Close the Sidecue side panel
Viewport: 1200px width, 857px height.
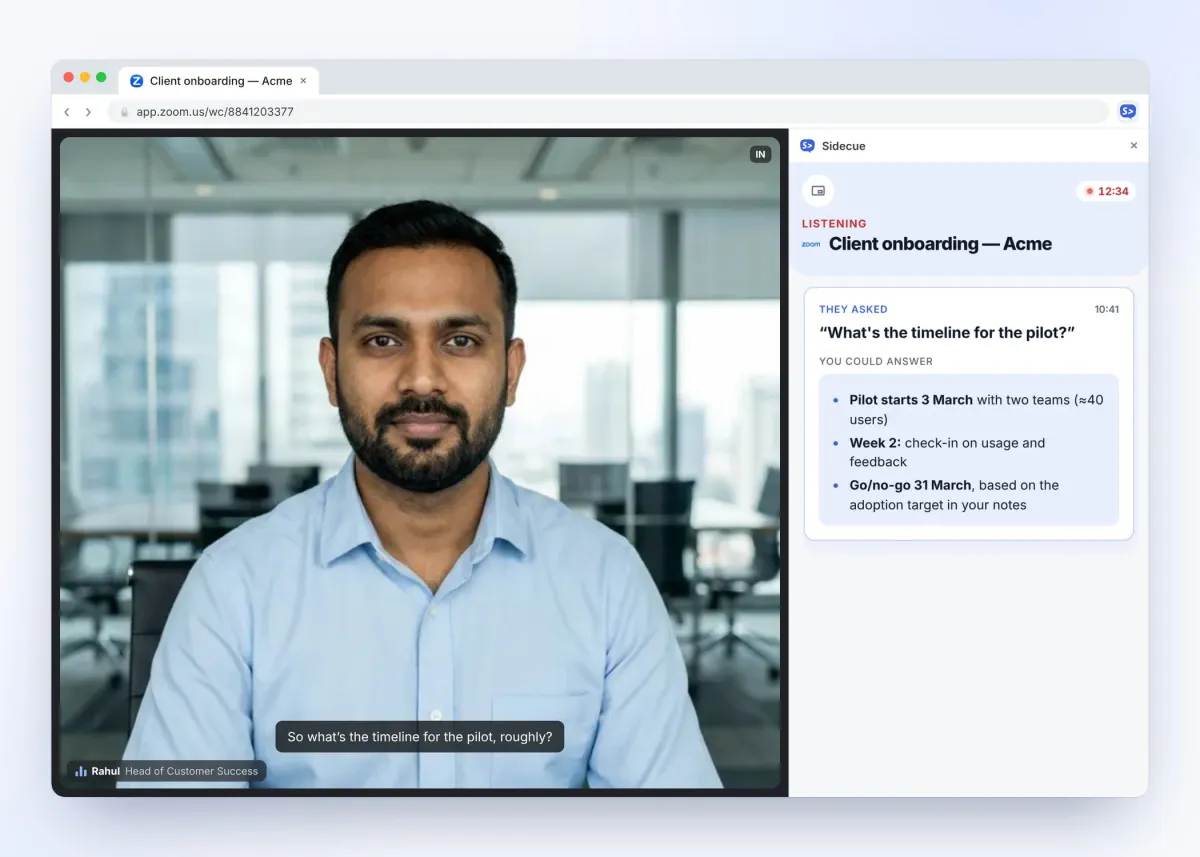[x=1133, y=146]
